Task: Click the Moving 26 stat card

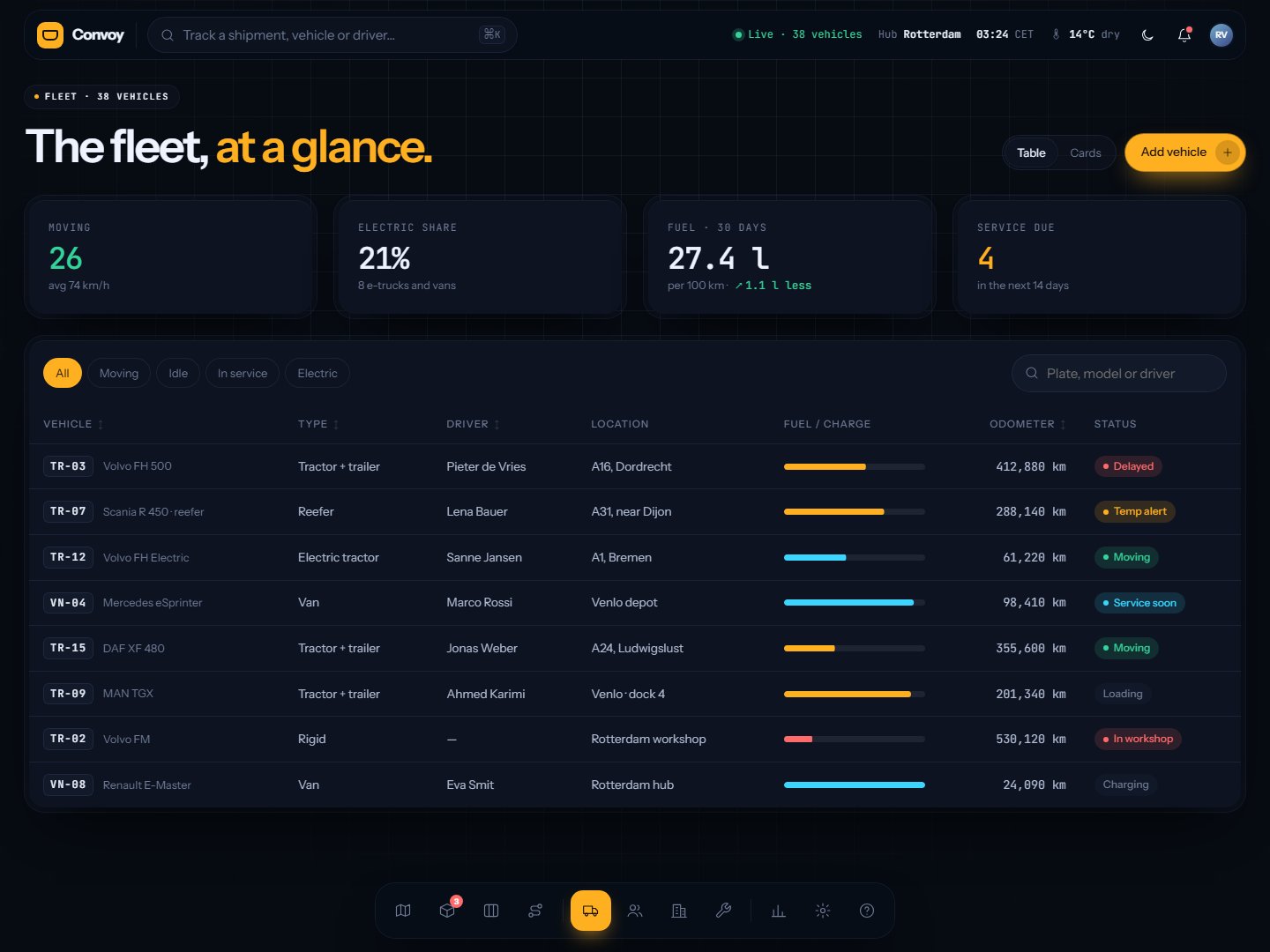Action: 170,257
